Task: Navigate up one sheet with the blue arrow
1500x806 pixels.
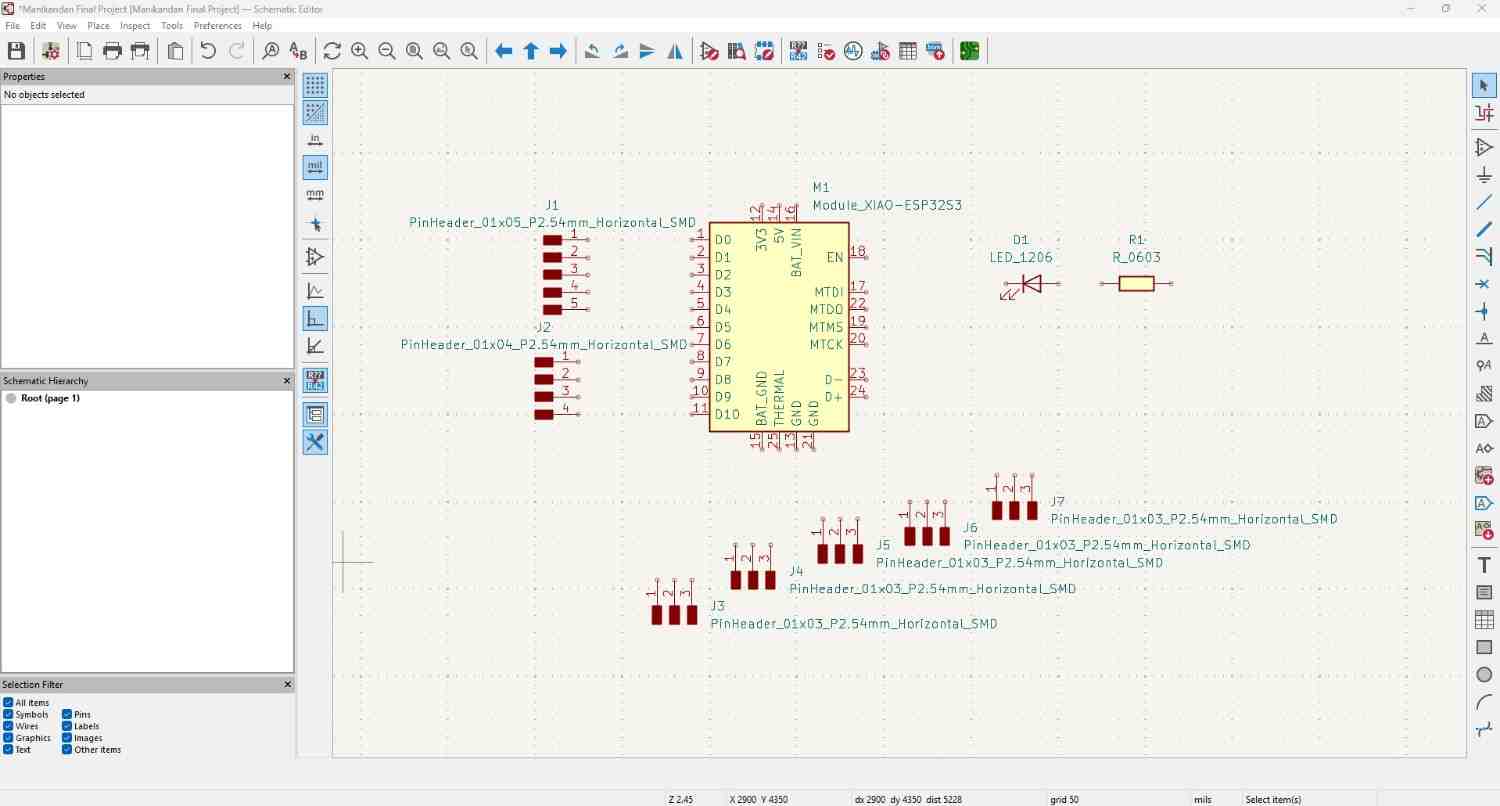Action: pos(531,51)
